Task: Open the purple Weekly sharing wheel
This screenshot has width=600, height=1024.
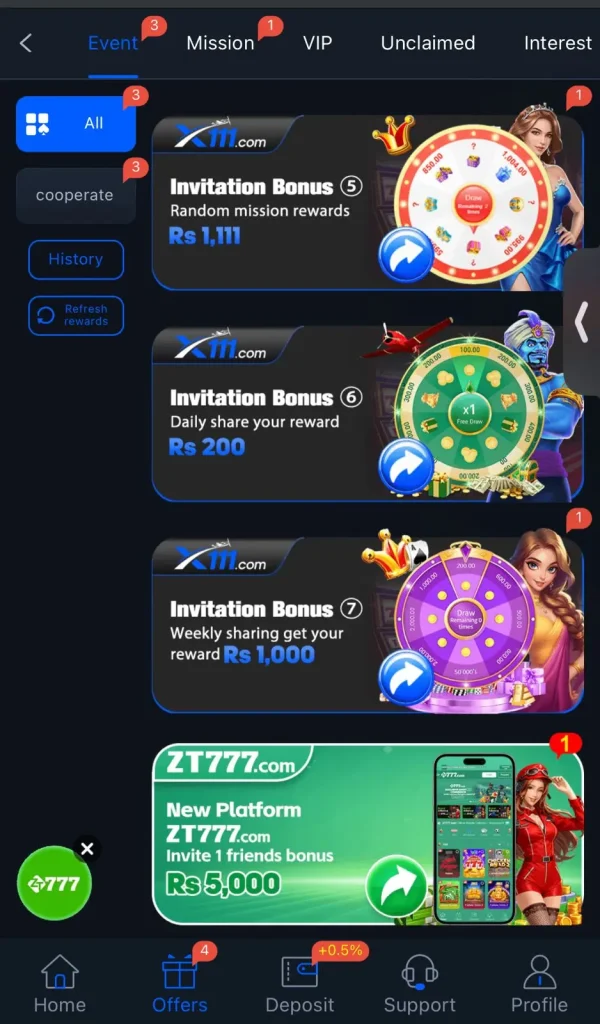Action: [465, 618]
